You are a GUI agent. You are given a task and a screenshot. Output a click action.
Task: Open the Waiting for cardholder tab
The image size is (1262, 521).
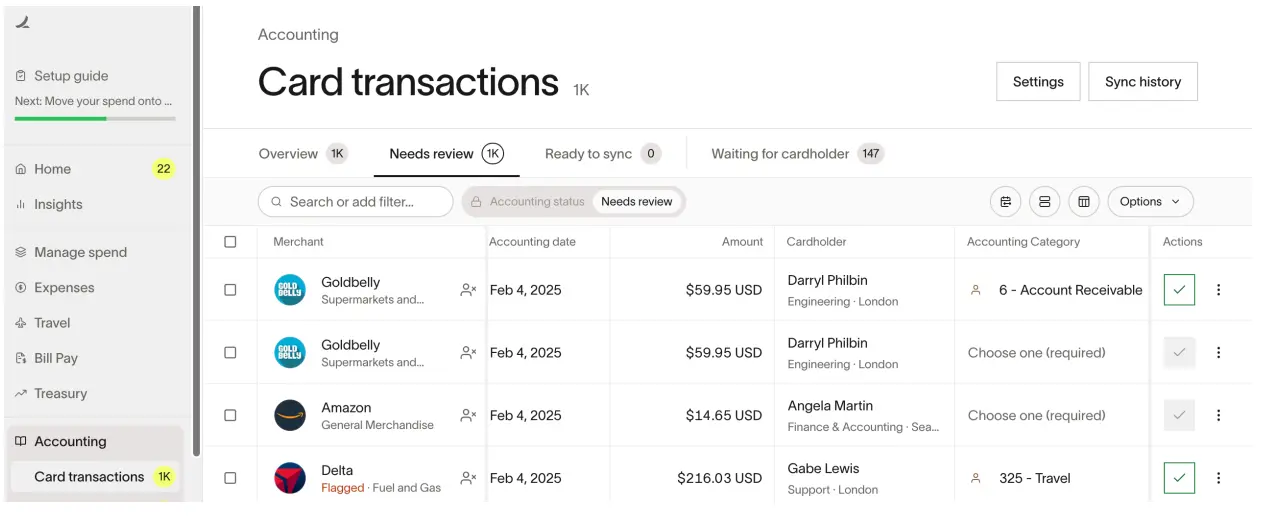coord(780,154)
